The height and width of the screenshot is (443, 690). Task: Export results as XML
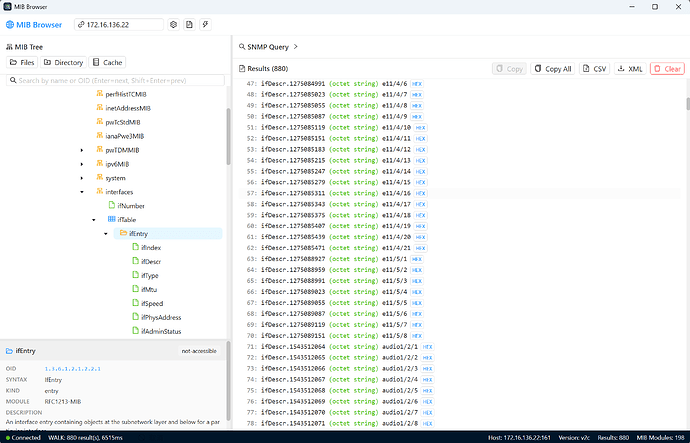[630, 69]
